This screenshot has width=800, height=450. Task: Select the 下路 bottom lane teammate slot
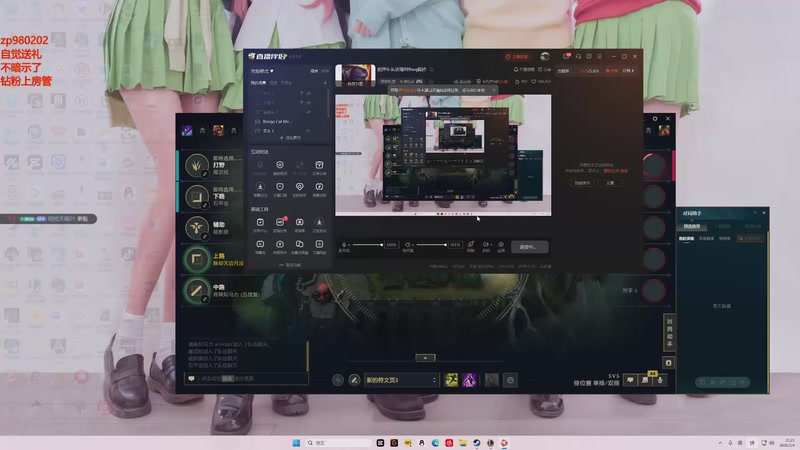211,197
